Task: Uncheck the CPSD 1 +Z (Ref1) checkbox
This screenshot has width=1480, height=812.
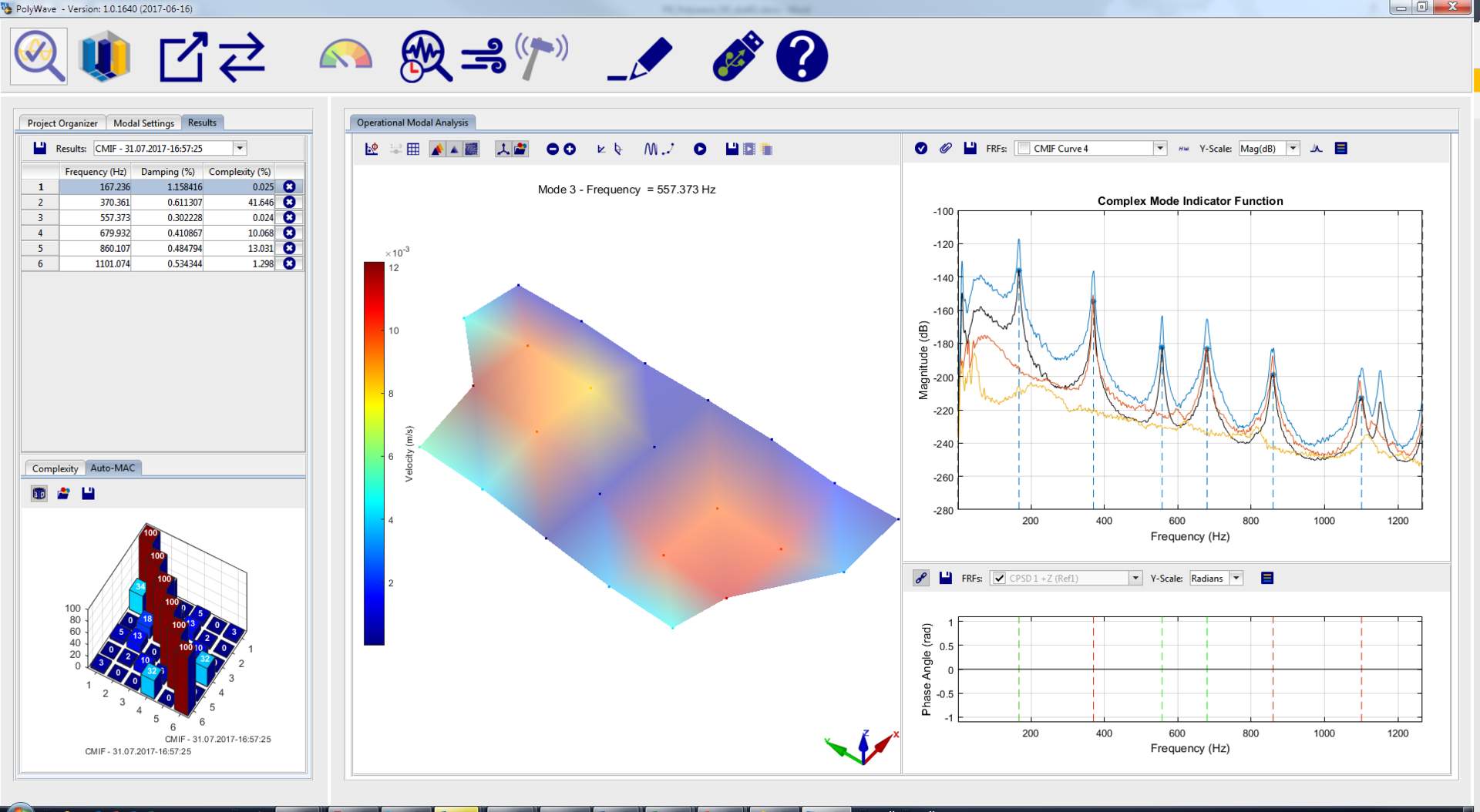Action: tap(999, 579)
